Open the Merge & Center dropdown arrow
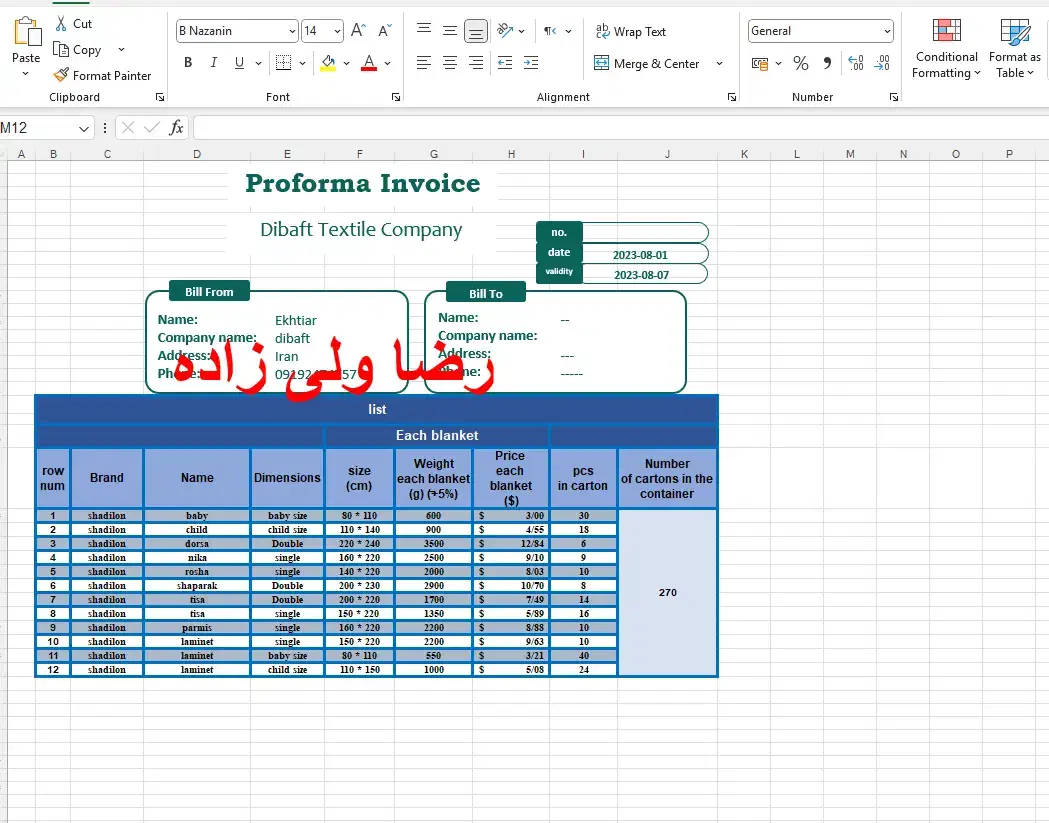The image size is (1049, 823). [719, 64]
